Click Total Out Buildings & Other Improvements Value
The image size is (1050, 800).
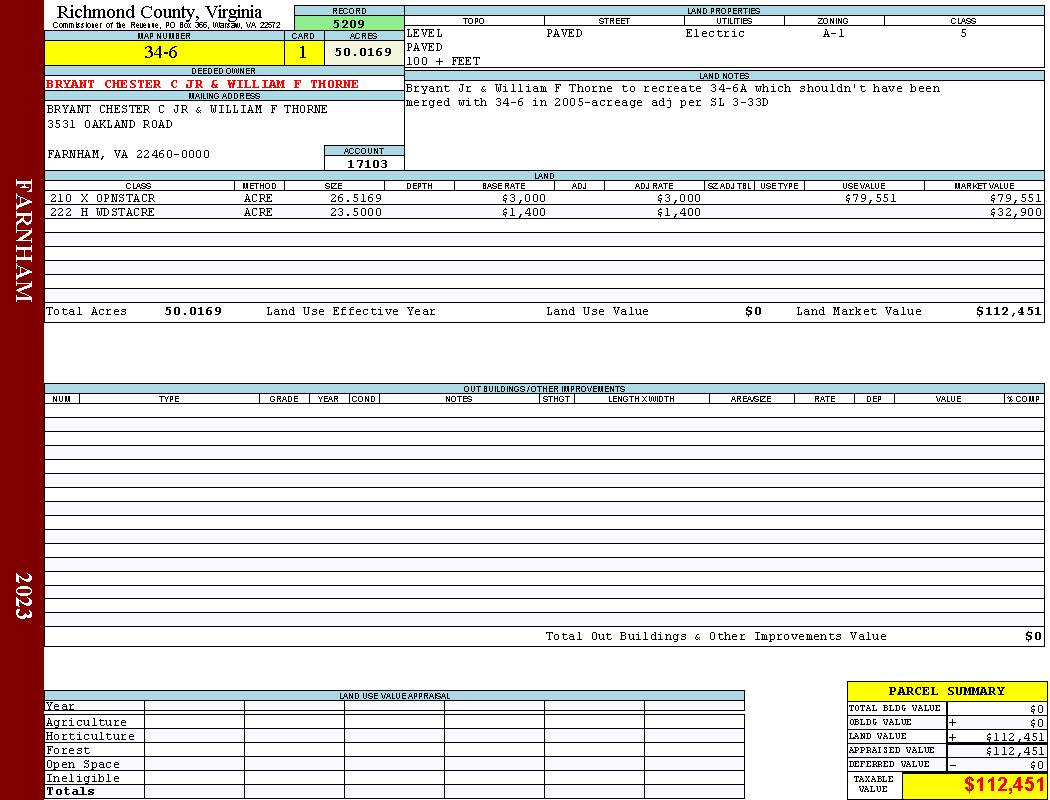point(716,637)
